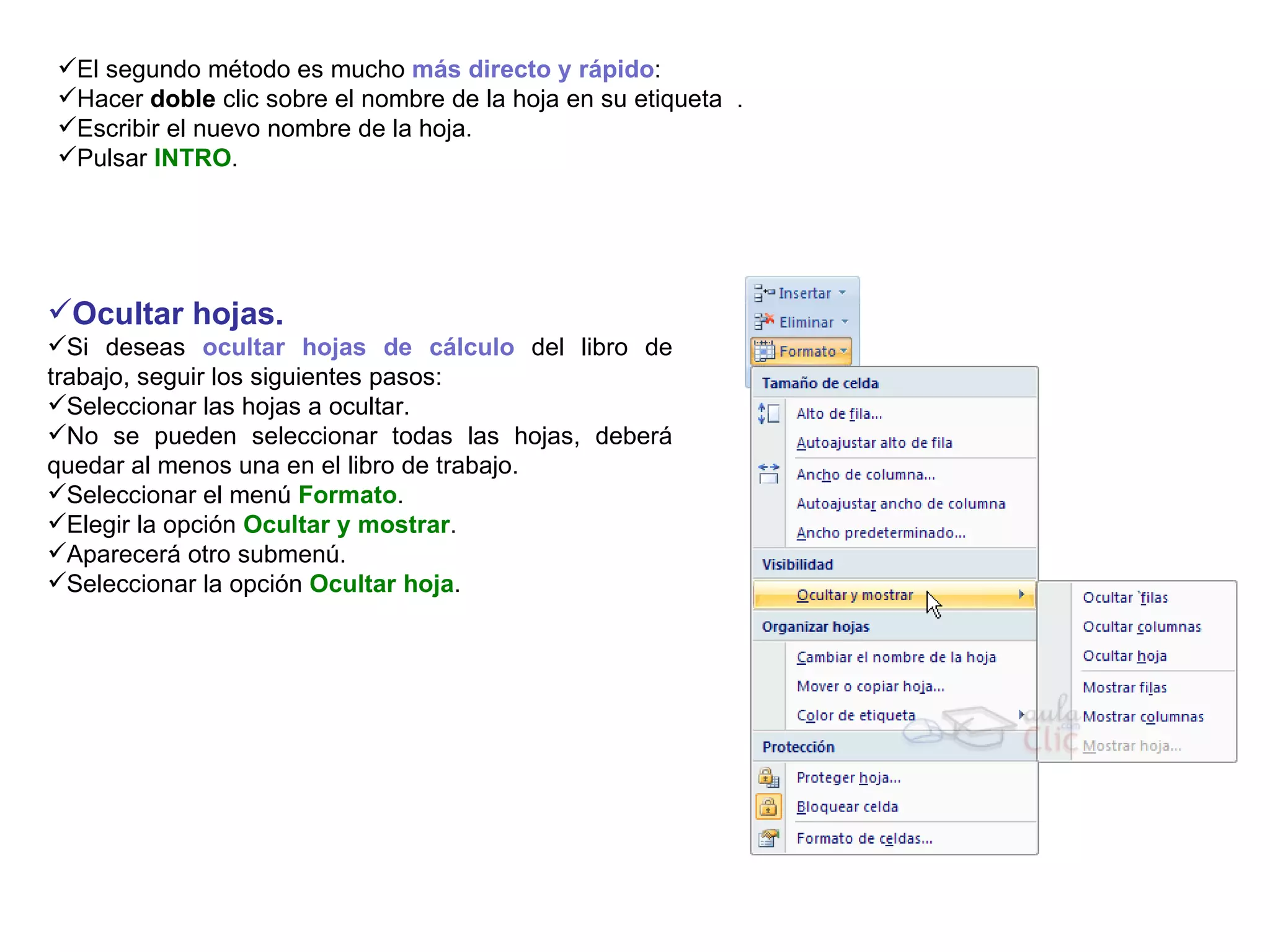Select Ocultar y mostrar menu entry
The image size is (1270, 952).
pyautogui.click(x=894, y=595)
